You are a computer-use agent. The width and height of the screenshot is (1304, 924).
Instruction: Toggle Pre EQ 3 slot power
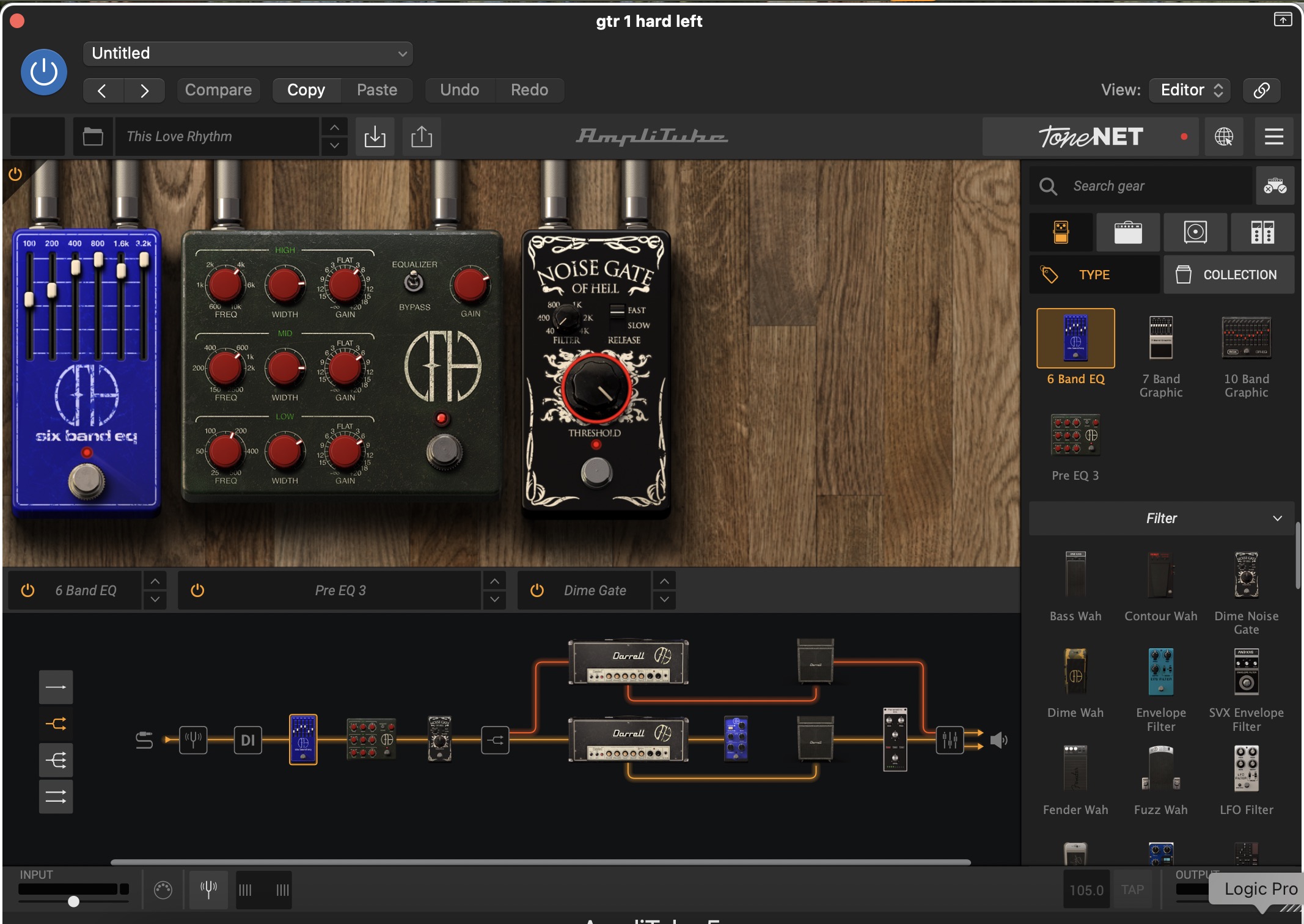click(197, 590)
